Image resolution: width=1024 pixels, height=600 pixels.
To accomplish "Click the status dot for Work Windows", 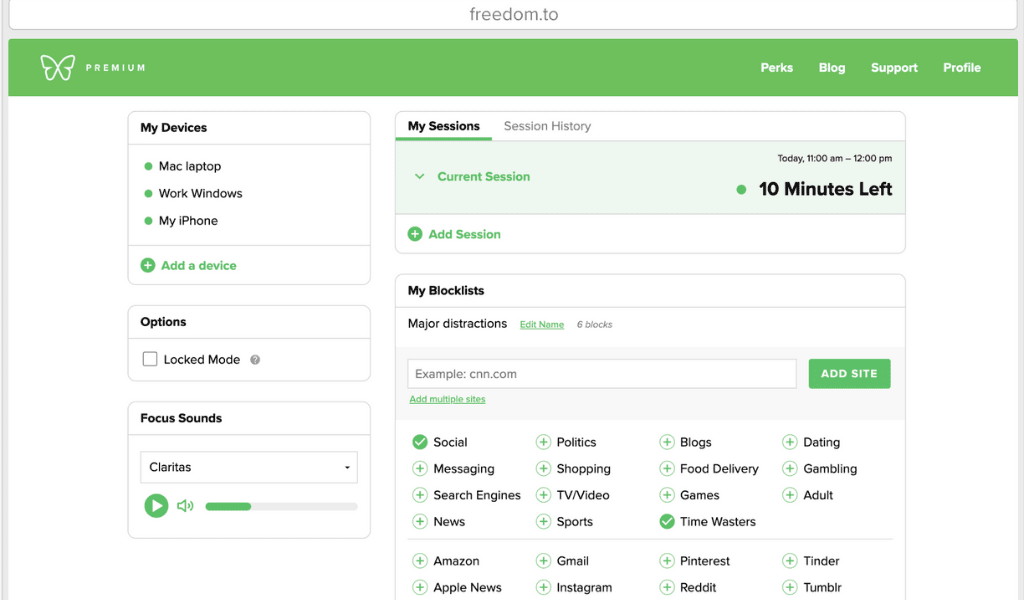I will [x=148, y=194].
